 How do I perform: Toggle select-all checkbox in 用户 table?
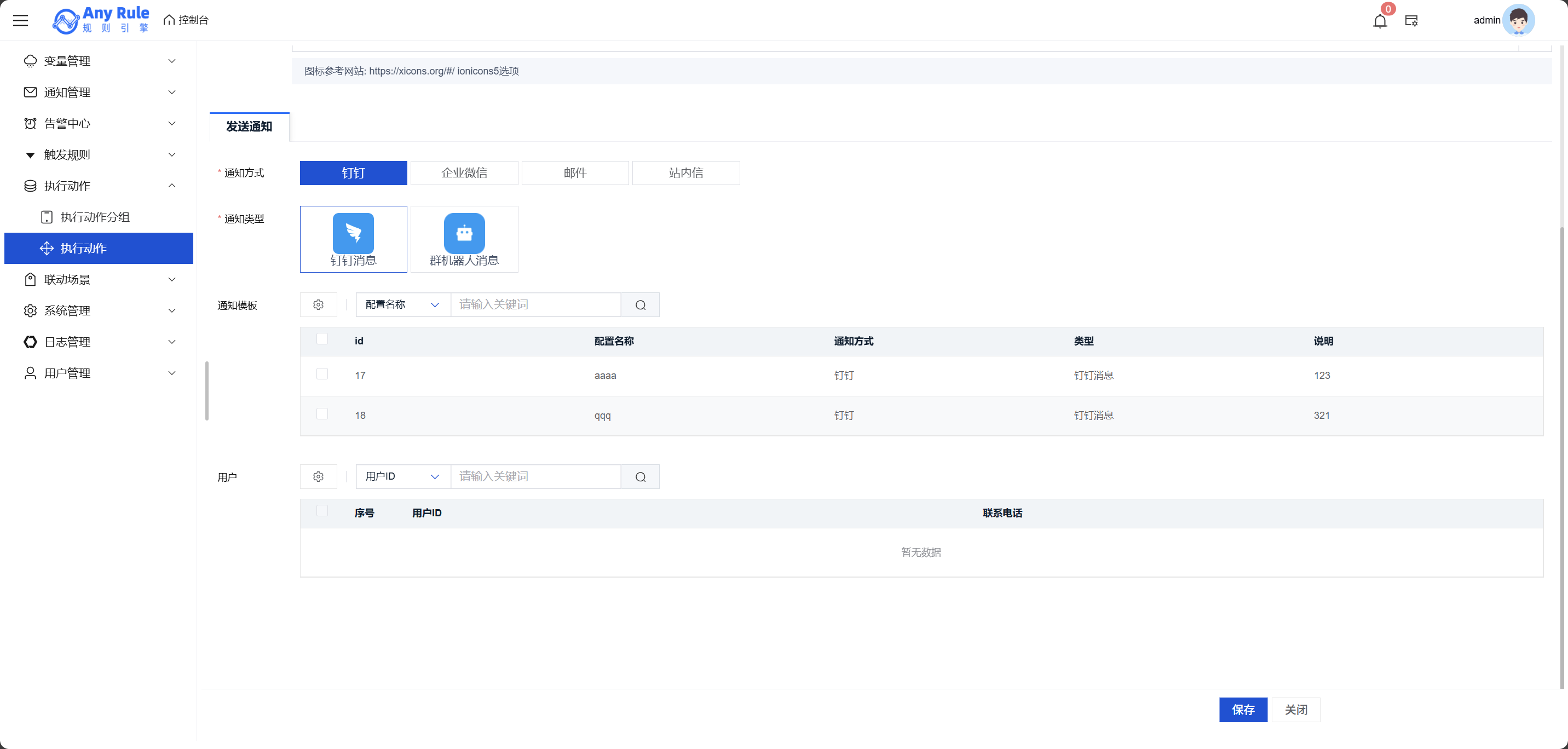point(322,511)
